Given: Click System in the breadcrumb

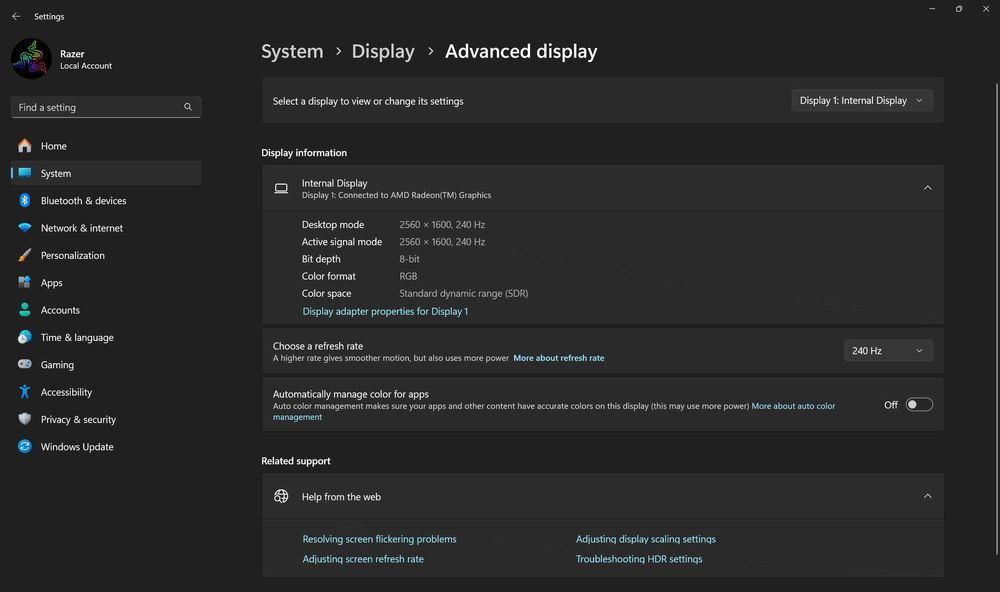Looking at the screenshot, I should [292, 51].
